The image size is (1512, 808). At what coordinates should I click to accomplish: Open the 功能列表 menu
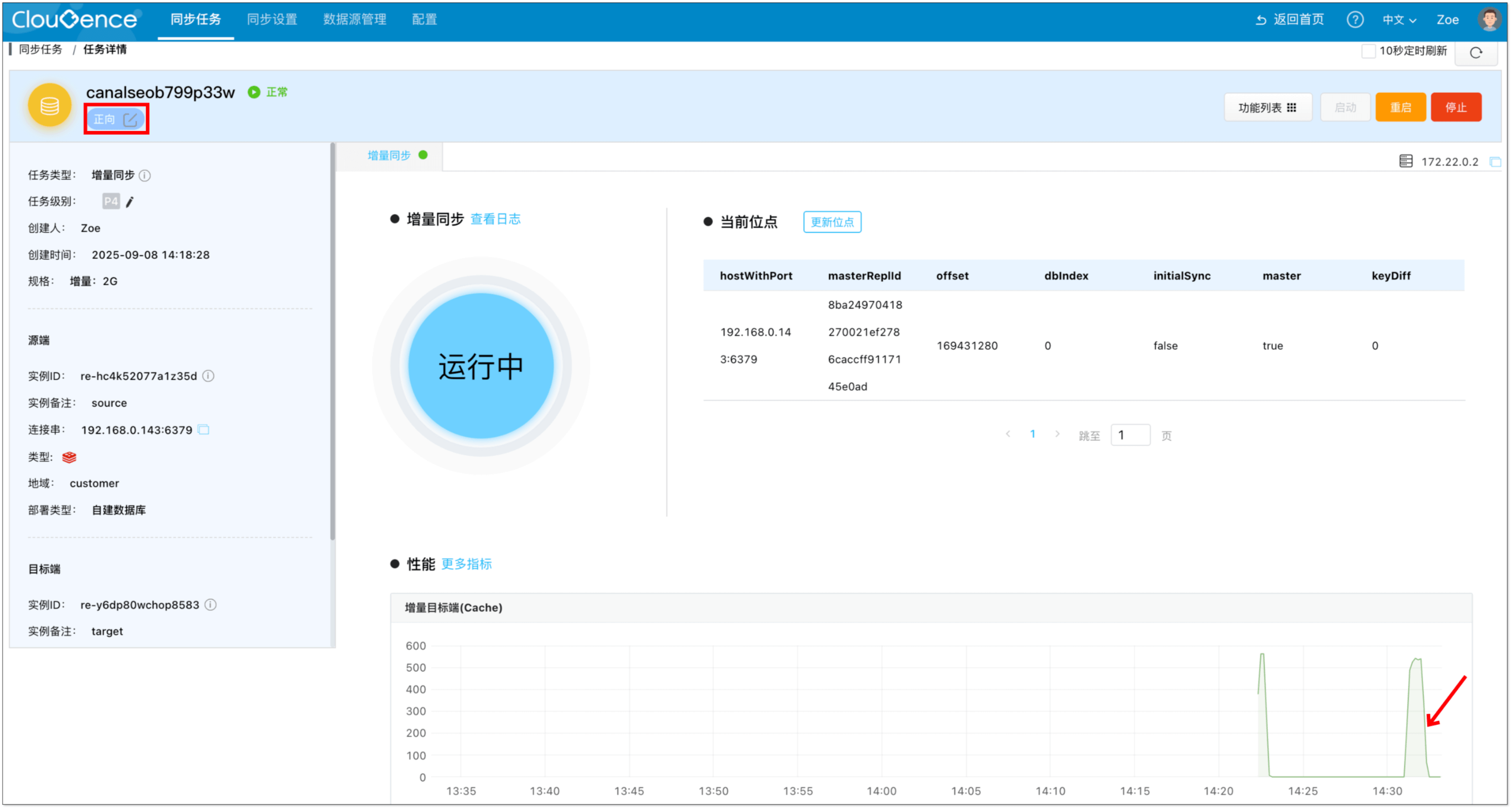click(x=1267, y=107)
